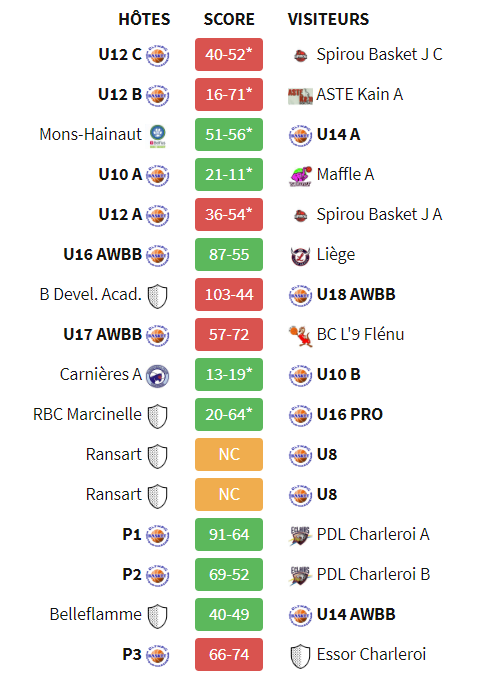Image resolution: width=495 pixels, height=687 pixels.
Task: Click the Essor Charleroi shield icon
Action: pyautogui.click(x=301, y=656)
